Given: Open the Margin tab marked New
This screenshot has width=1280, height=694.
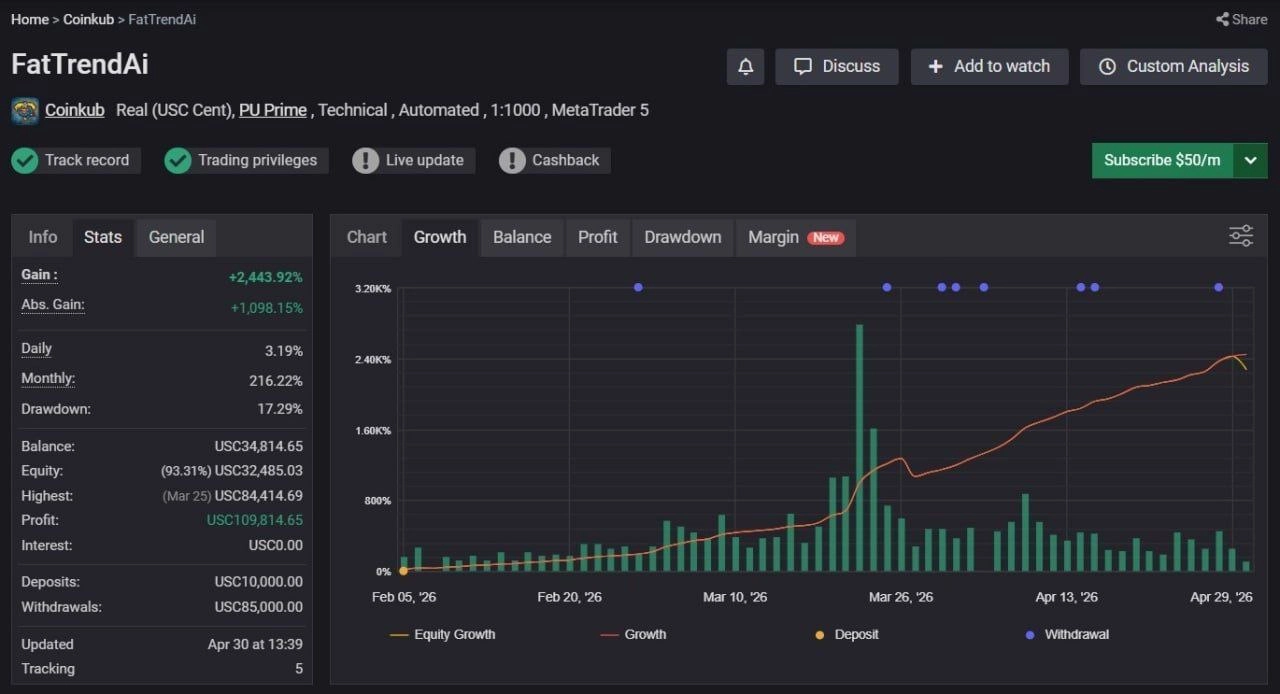Looking at the screenshot, I should click(795, 237).
